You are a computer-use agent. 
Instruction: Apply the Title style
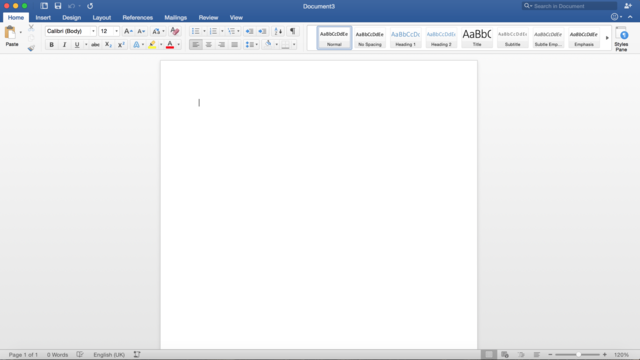pos(477,38)
